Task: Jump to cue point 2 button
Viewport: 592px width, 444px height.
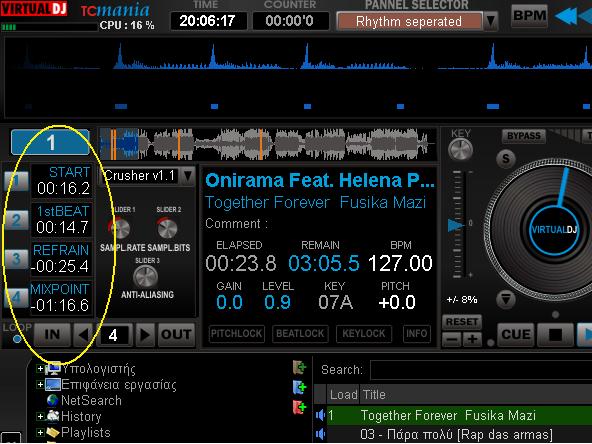Action: [16, 220]
